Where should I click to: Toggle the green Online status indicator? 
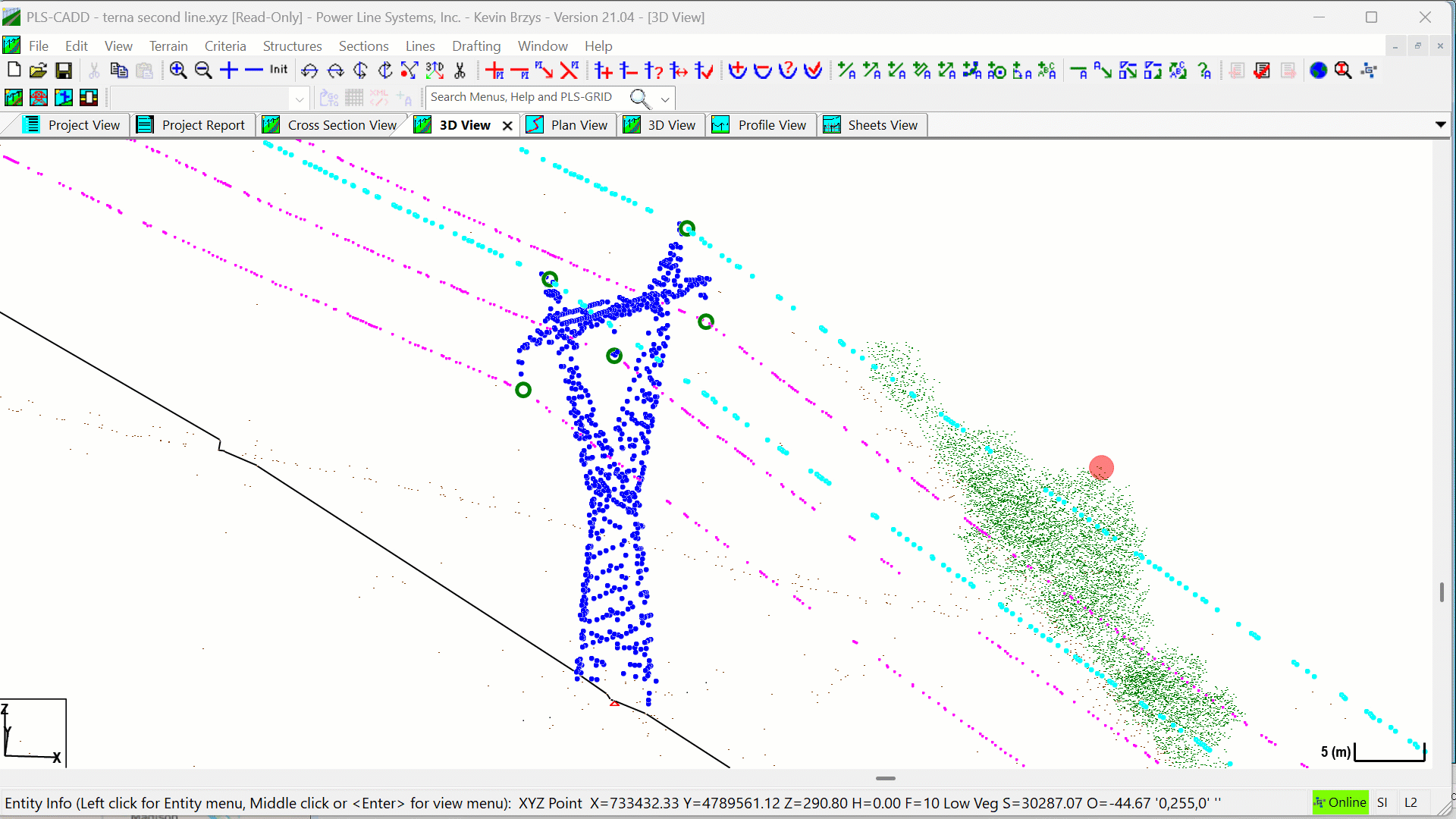(x=1340, y=802)
